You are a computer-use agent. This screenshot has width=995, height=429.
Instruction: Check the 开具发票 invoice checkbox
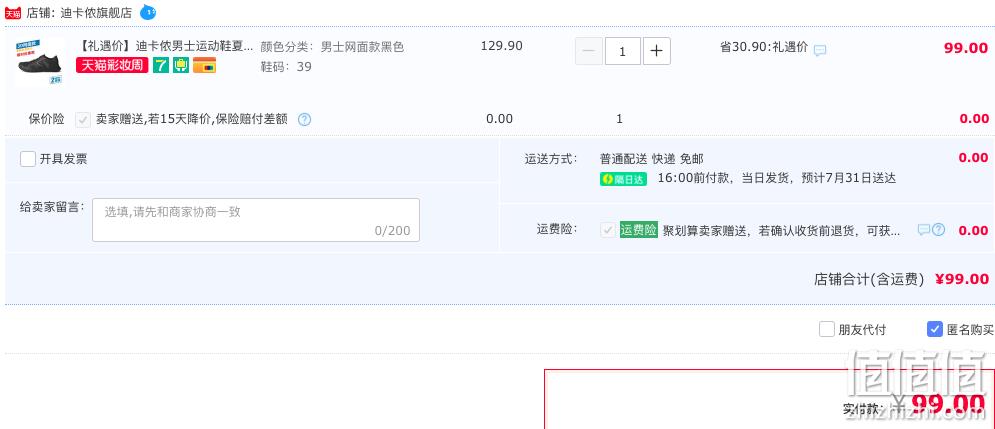coord(28,159)
